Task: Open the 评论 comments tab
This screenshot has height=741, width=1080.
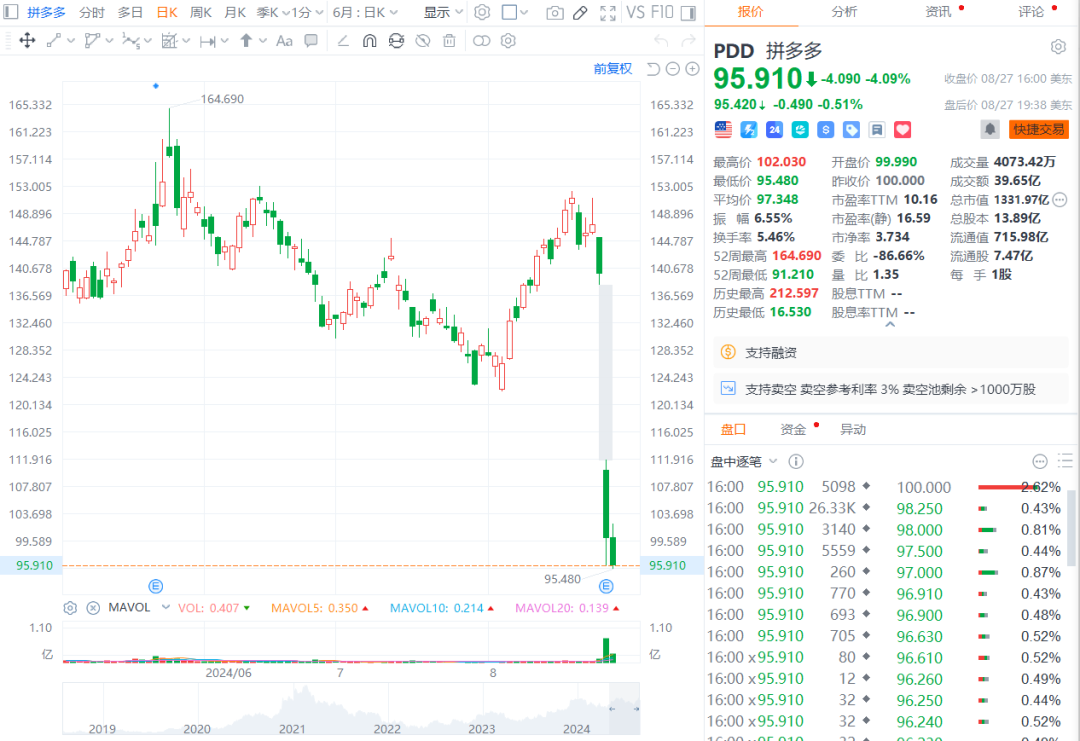Action: 1031,12
